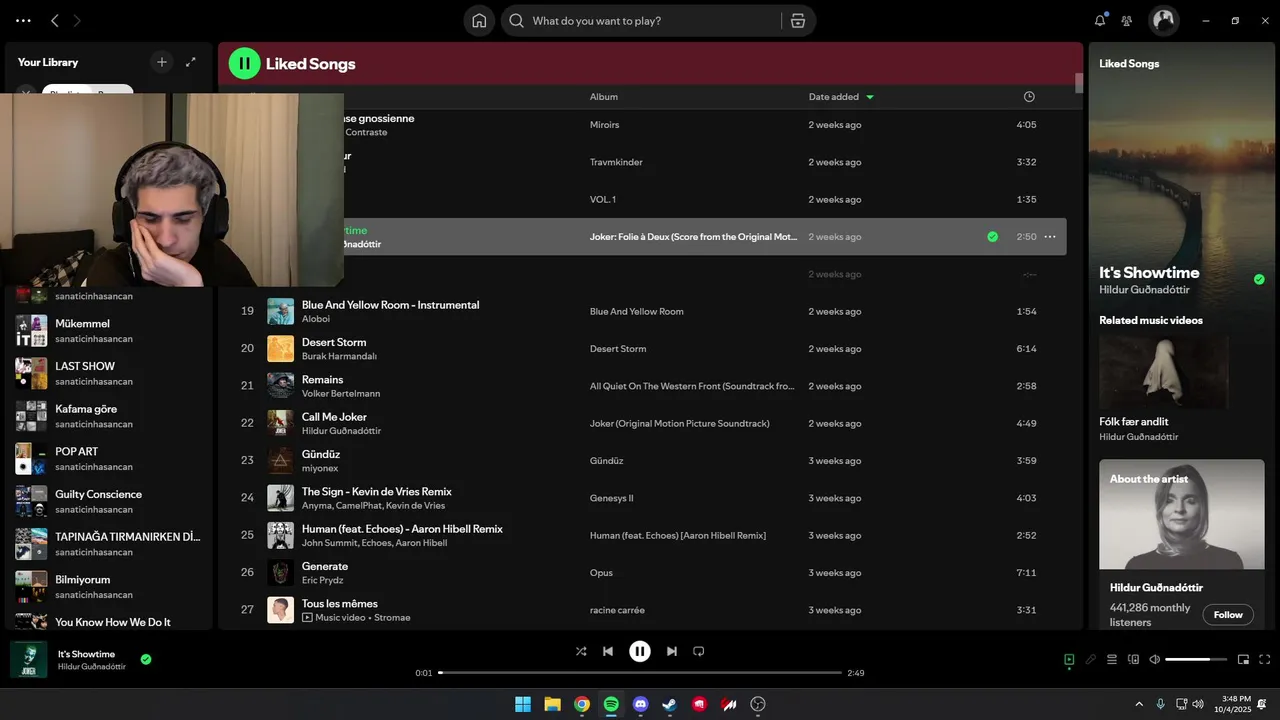Open the Opus album link
The image size is (1280, 720).
click(601, 573)
